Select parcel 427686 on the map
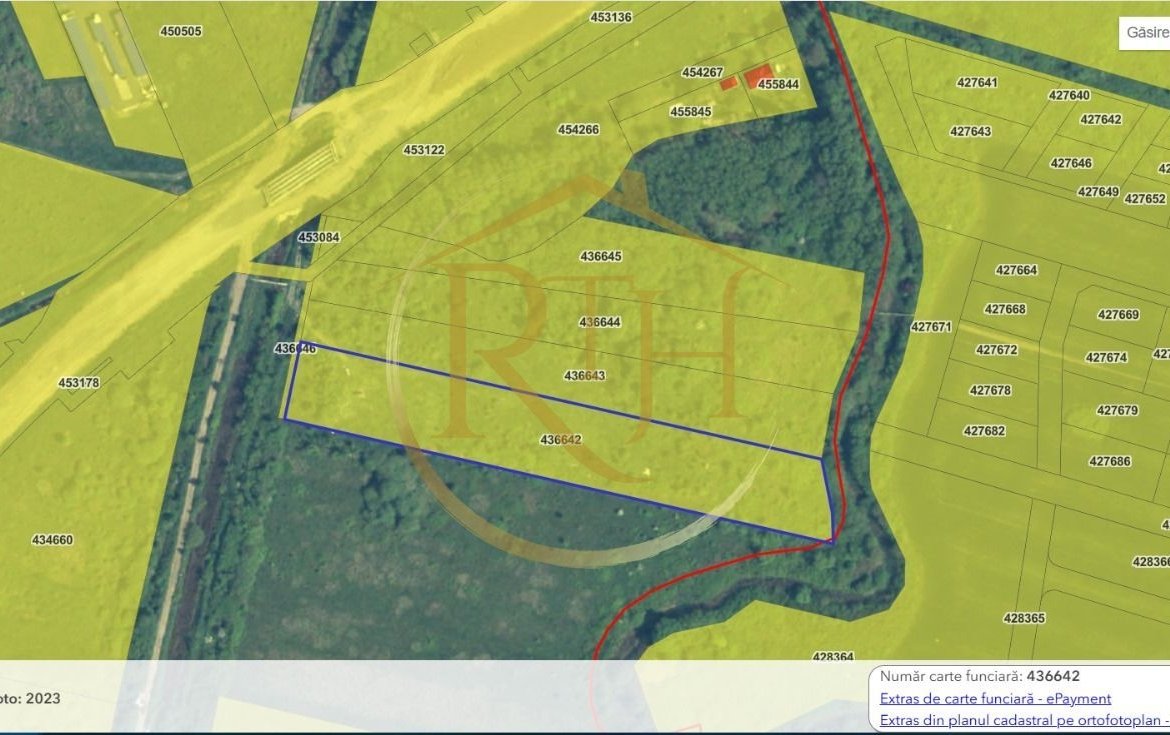Viewport: 1170px width, 735px height. [x=1110, y=462]
